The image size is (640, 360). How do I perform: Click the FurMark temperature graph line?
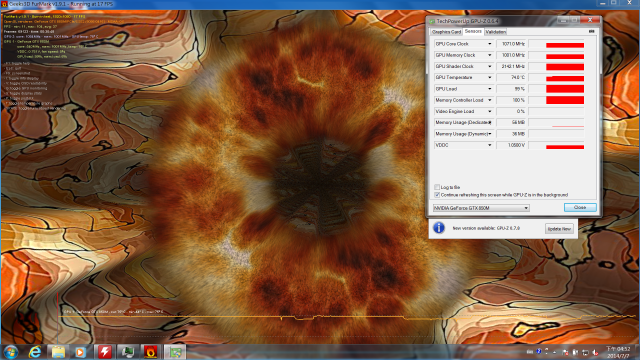pyautogui.click(x=346, y=317)
